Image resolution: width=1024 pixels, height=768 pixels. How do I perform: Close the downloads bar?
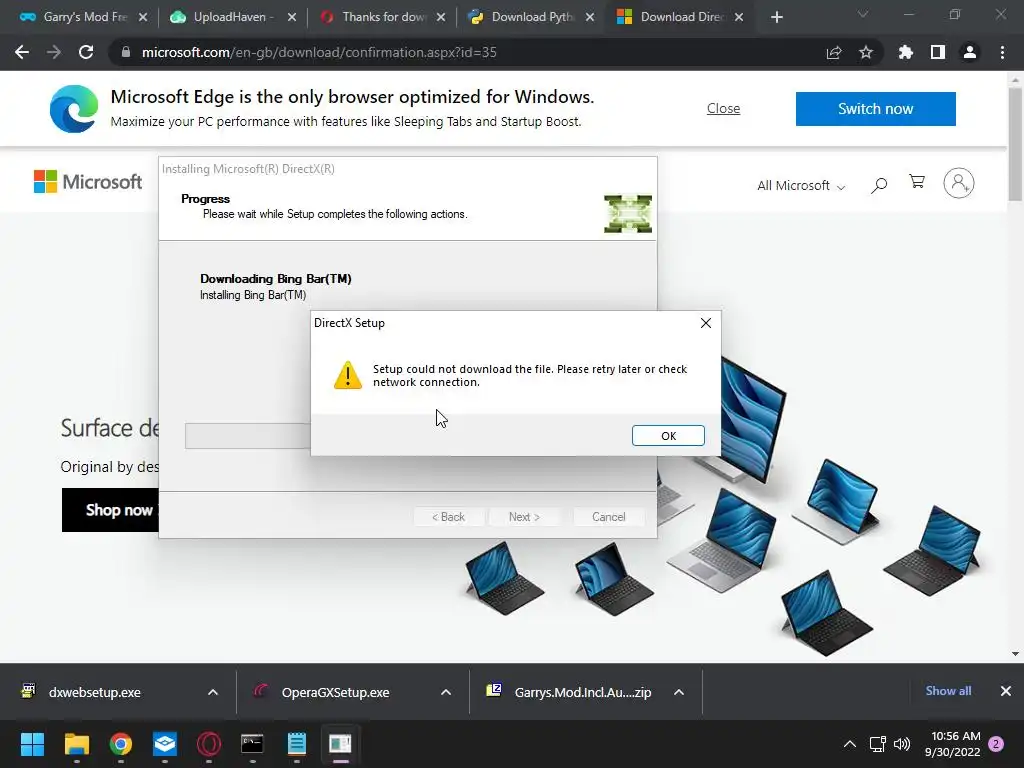(x=1006, y=691)
